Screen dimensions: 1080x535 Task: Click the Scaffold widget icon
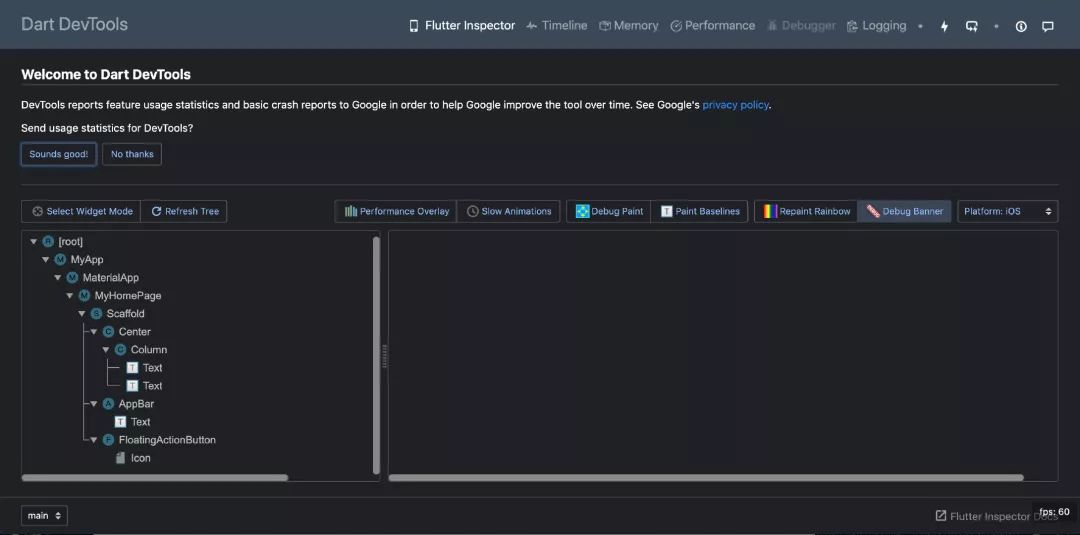point(96,313)
